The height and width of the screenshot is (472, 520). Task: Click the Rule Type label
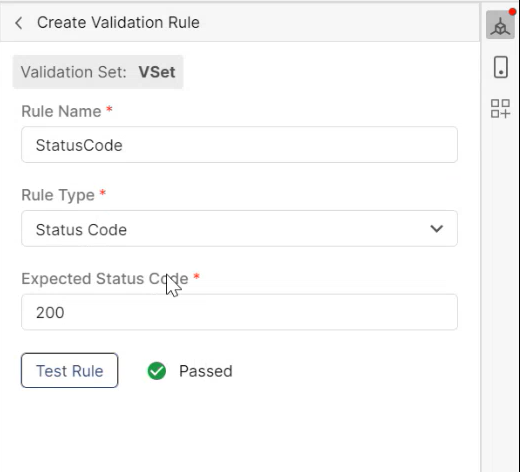pyautogui.click(x=58, y=195)
